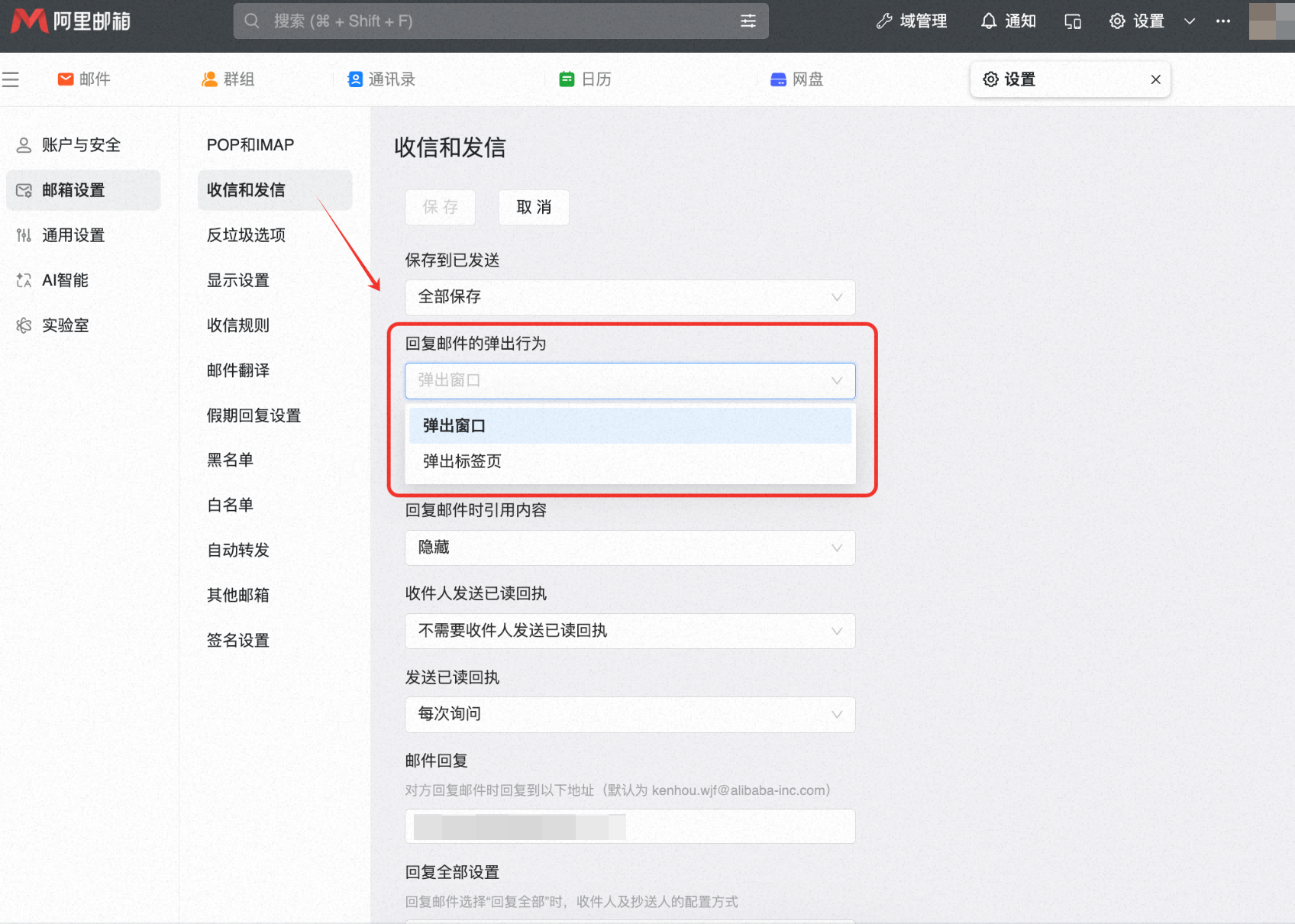Click the search magnifier icon
Viewport: 1295px width, 924px height.
click(x=252, y=21)
